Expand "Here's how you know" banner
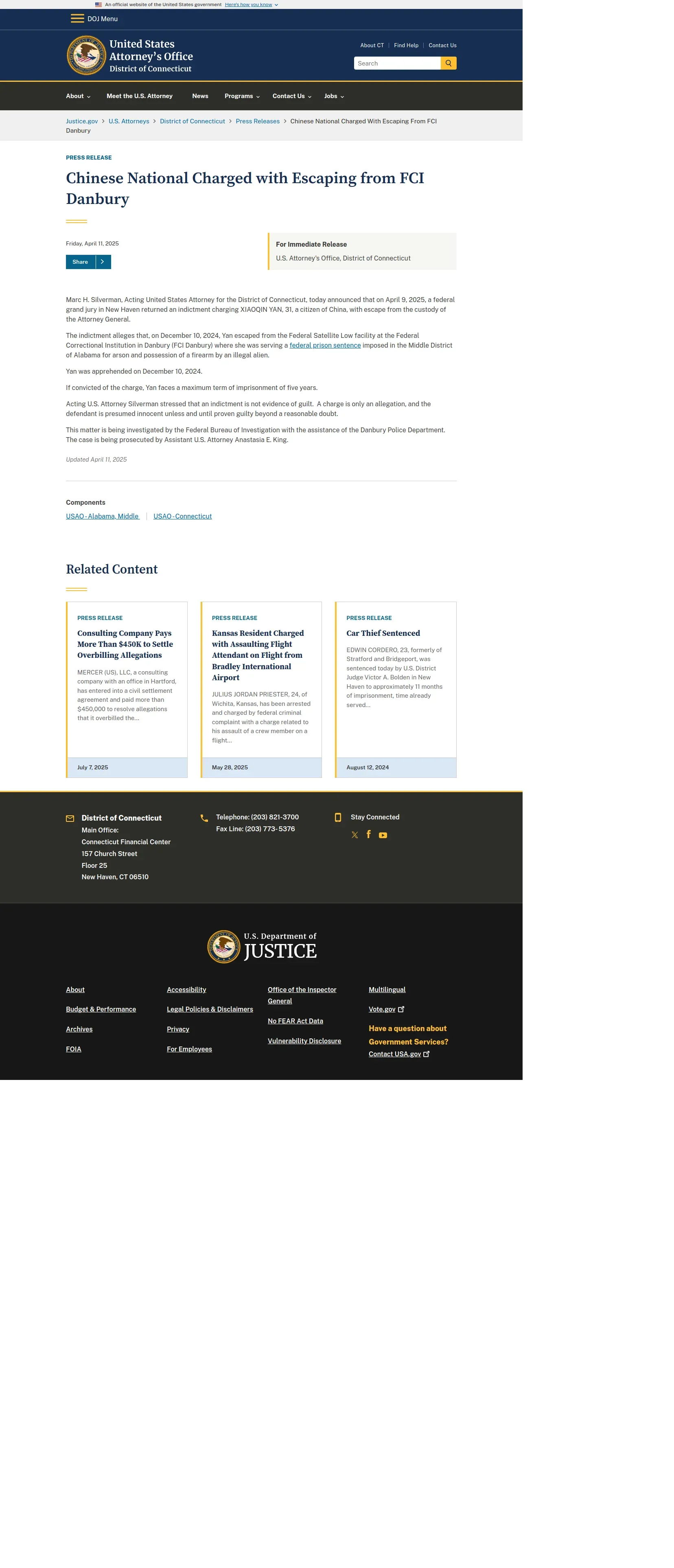This screenshot has width=674, height=1568. [x=251, y=4]
